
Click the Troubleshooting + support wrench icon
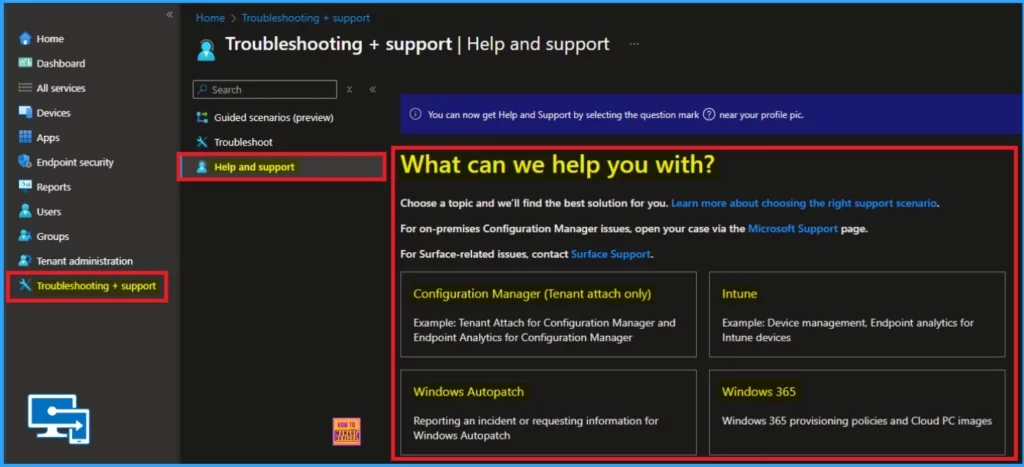[25, 285]
